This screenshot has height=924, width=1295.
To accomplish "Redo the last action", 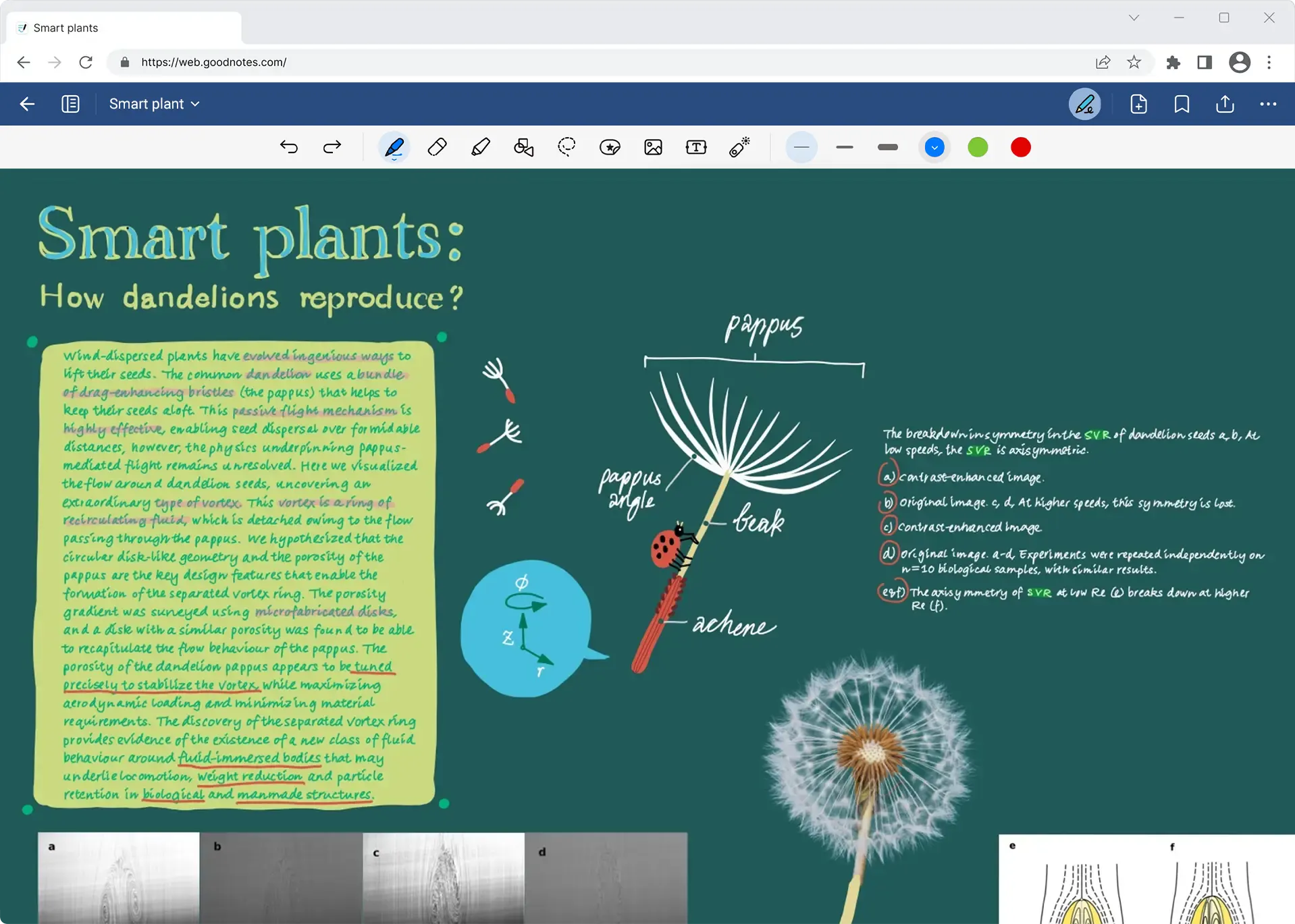I will click(x=332, y=147).
